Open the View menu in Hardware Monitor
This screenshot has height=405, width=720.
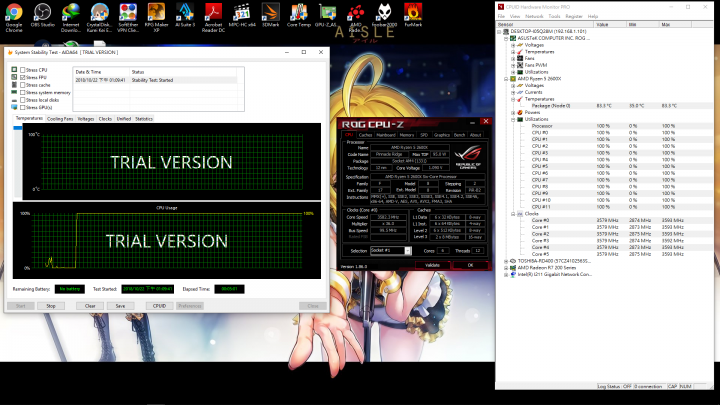(515, 16)
